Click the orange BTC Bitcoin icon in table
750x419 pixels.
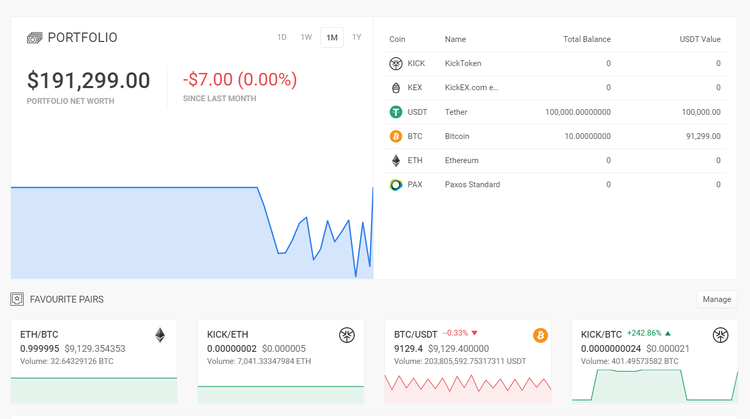[x=396, y=136]
